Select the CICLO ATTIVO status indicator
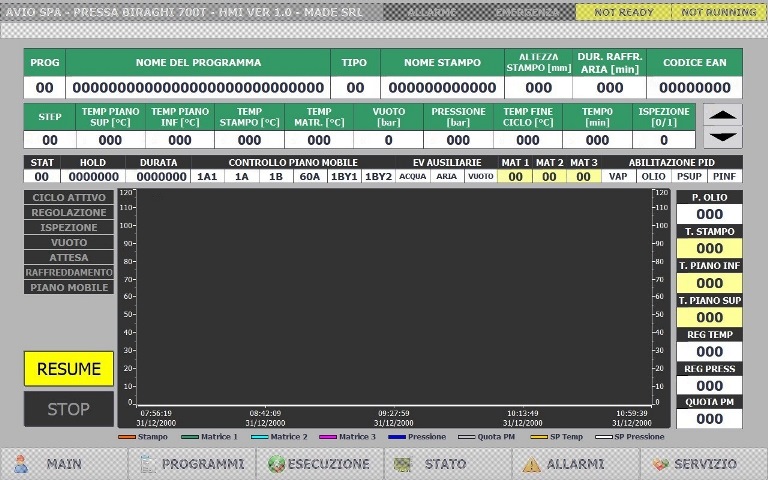 tap(69, 198)
